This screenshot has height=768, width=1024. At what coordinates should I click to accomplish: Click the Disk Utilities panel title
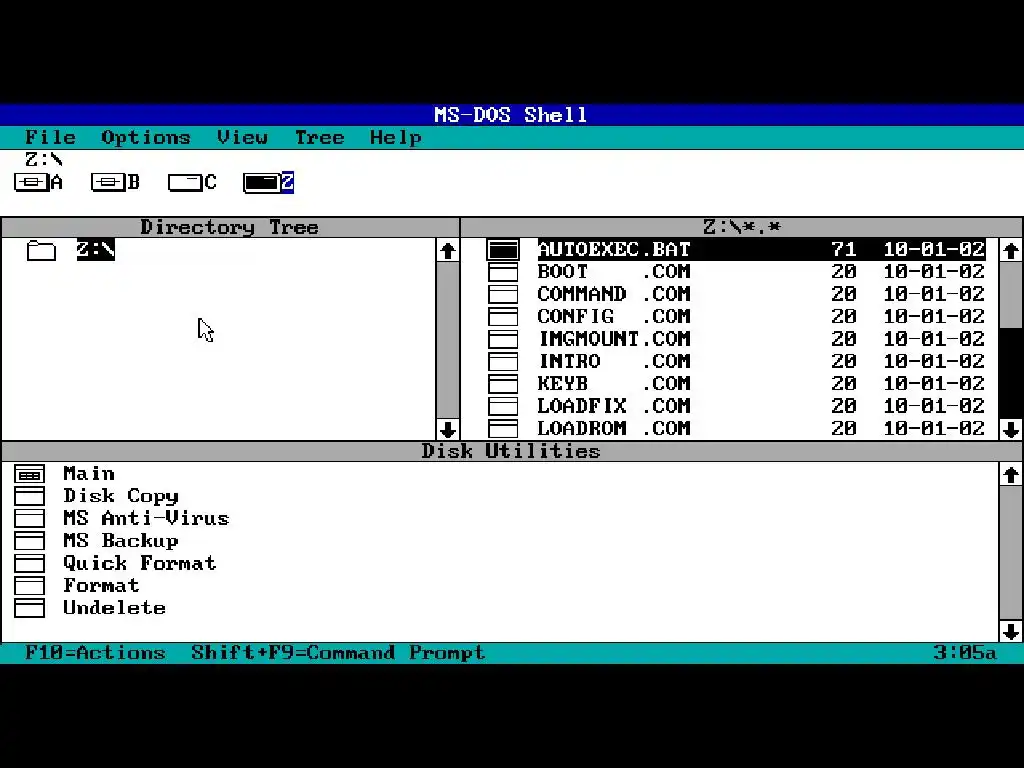[x=511, y=451]
